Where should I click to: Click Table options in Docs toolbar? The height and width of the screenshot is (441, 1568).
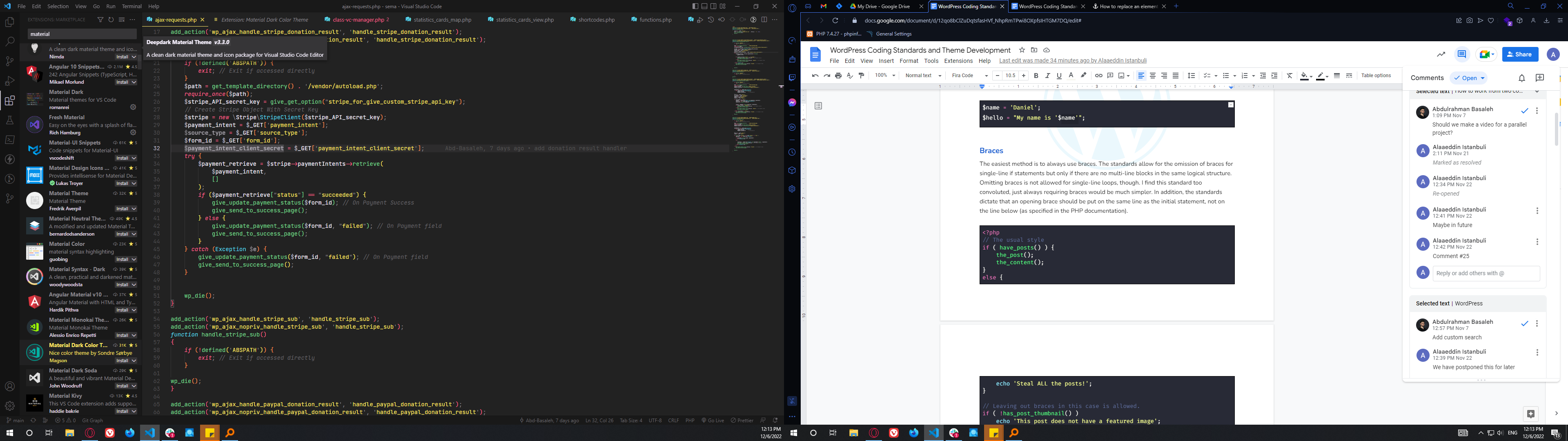1376,76
